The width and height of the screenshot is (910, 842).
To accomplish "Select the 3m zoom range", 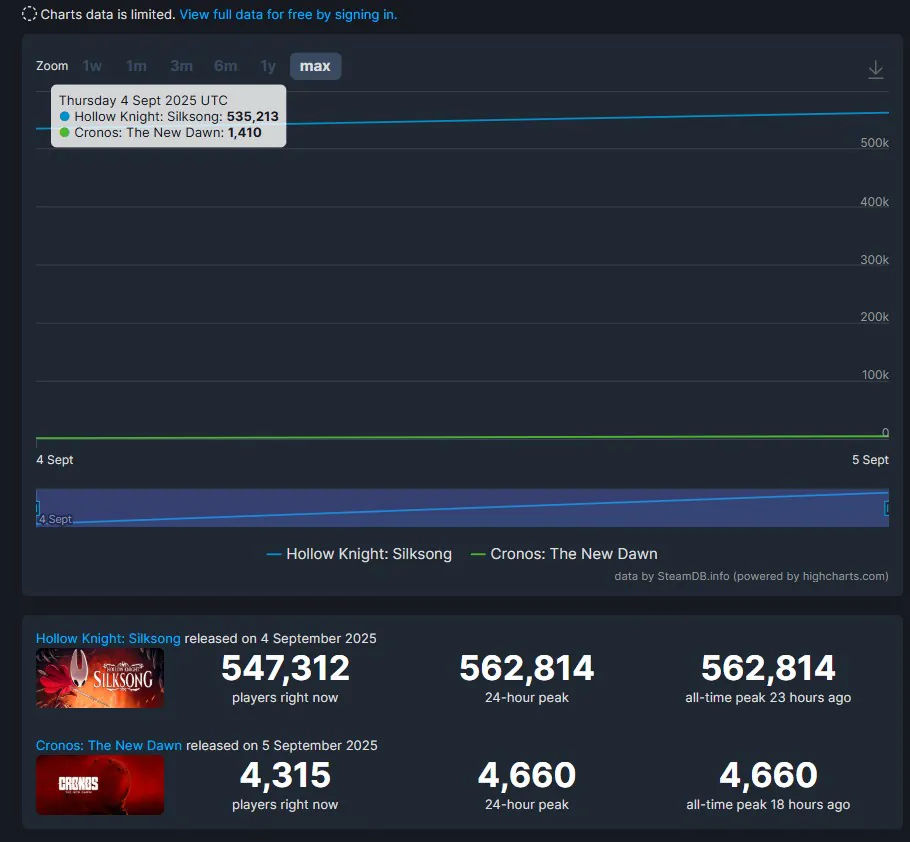I will pos(181,66).
